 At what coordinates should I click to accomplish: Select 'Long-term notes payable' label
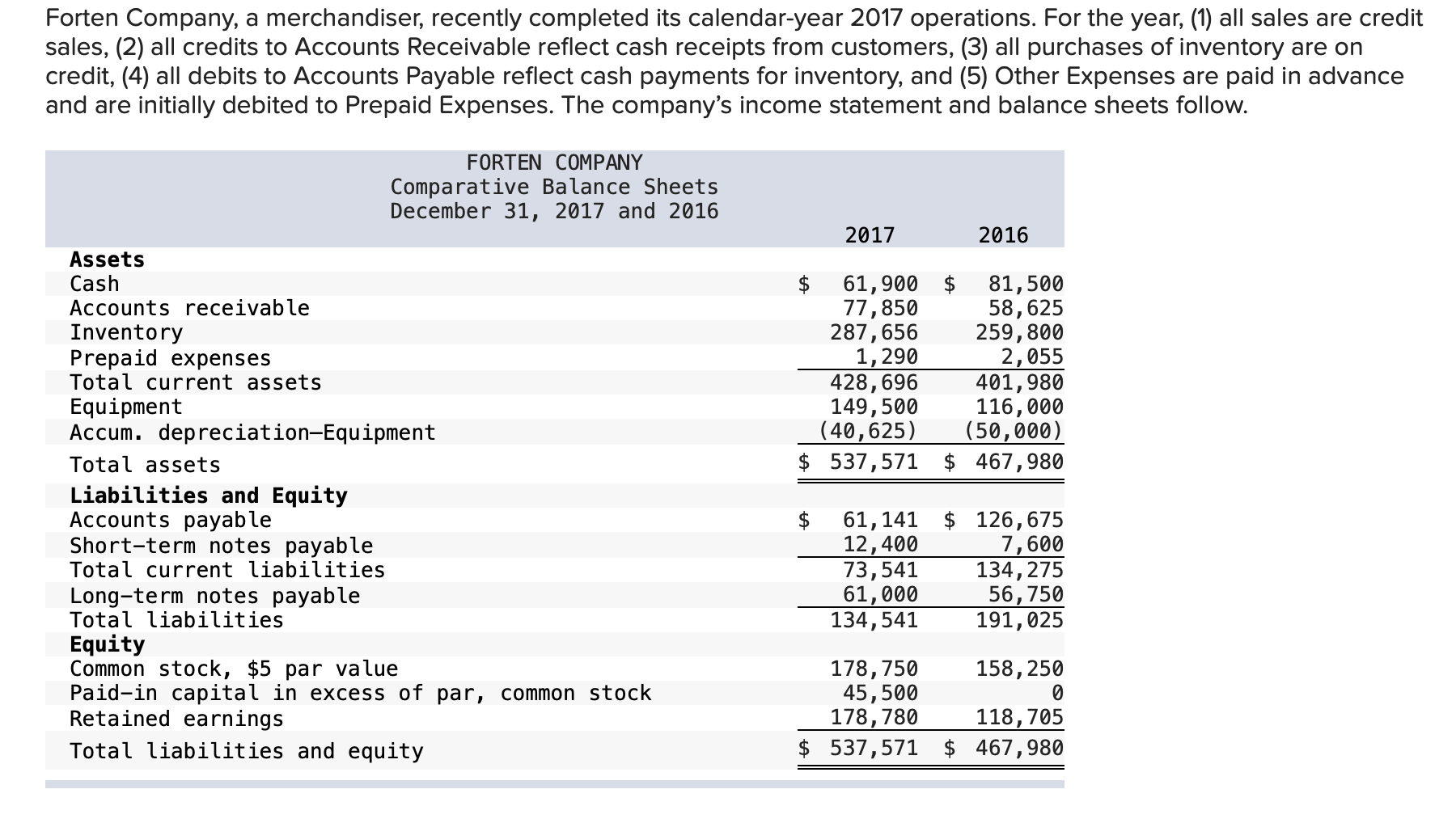215,596
